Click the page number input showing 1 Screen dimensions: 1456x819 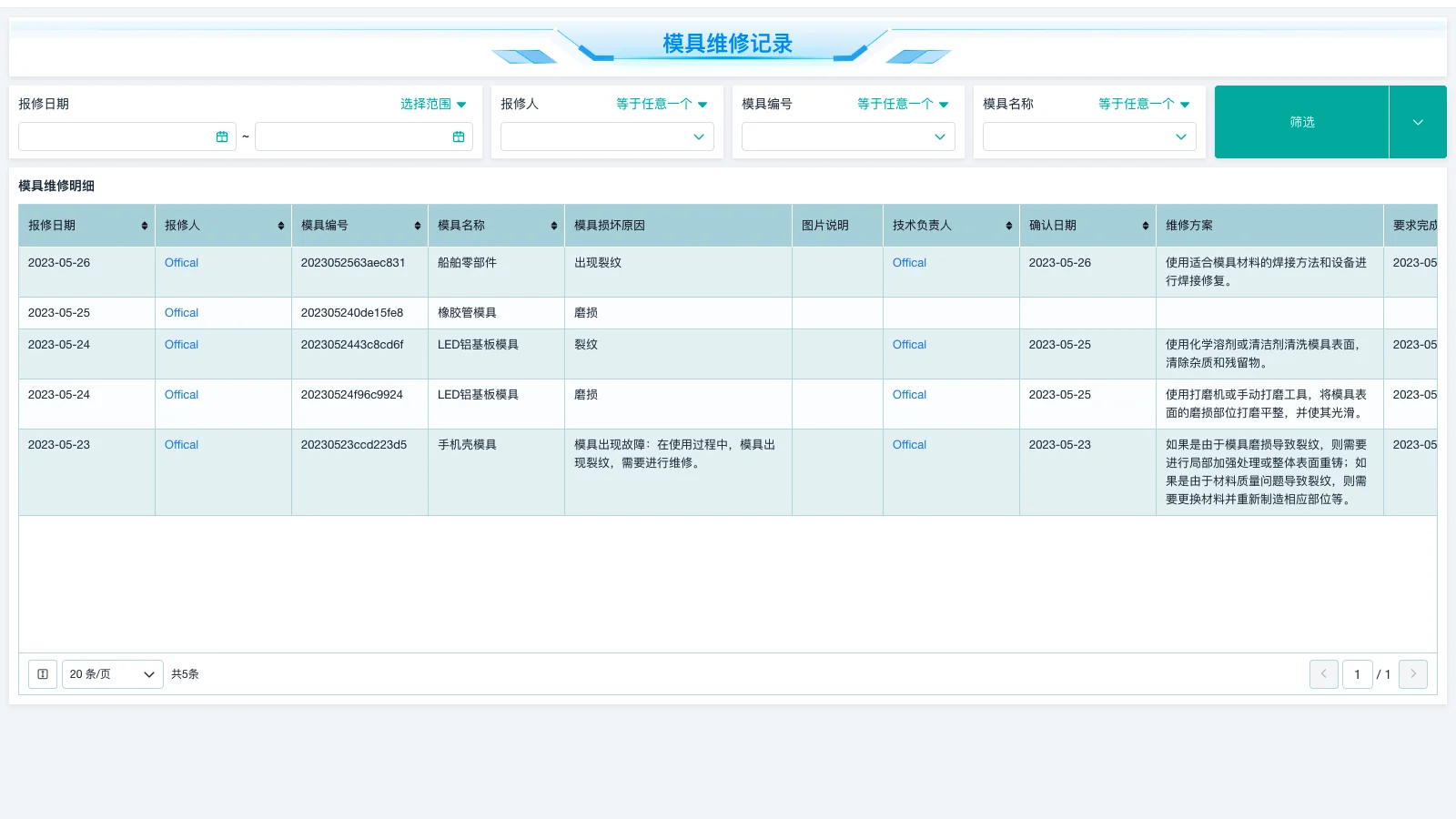(1357, 674)
